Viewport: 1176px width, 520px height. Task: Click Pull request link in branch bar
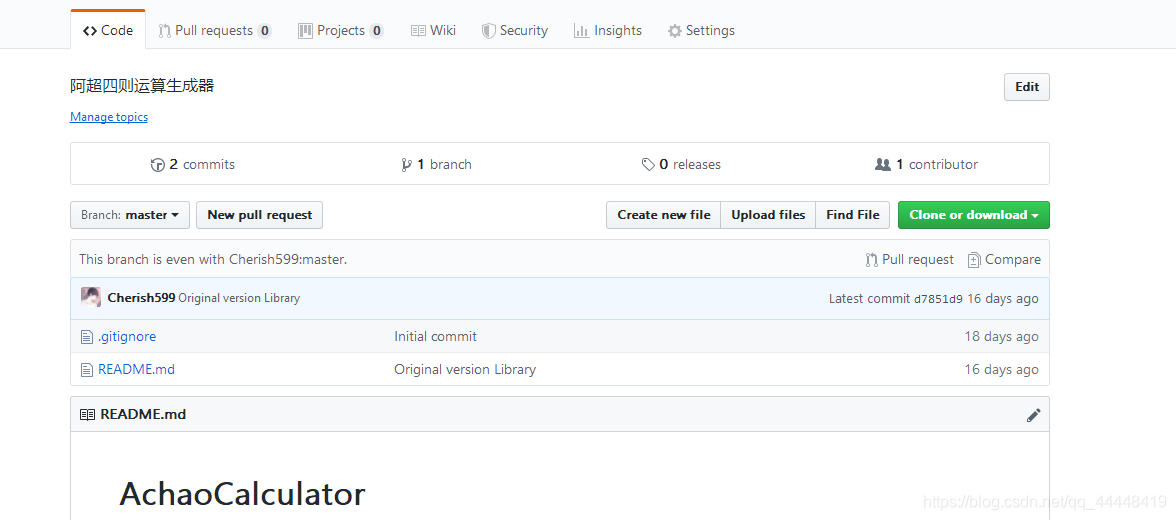pos(909,260)
